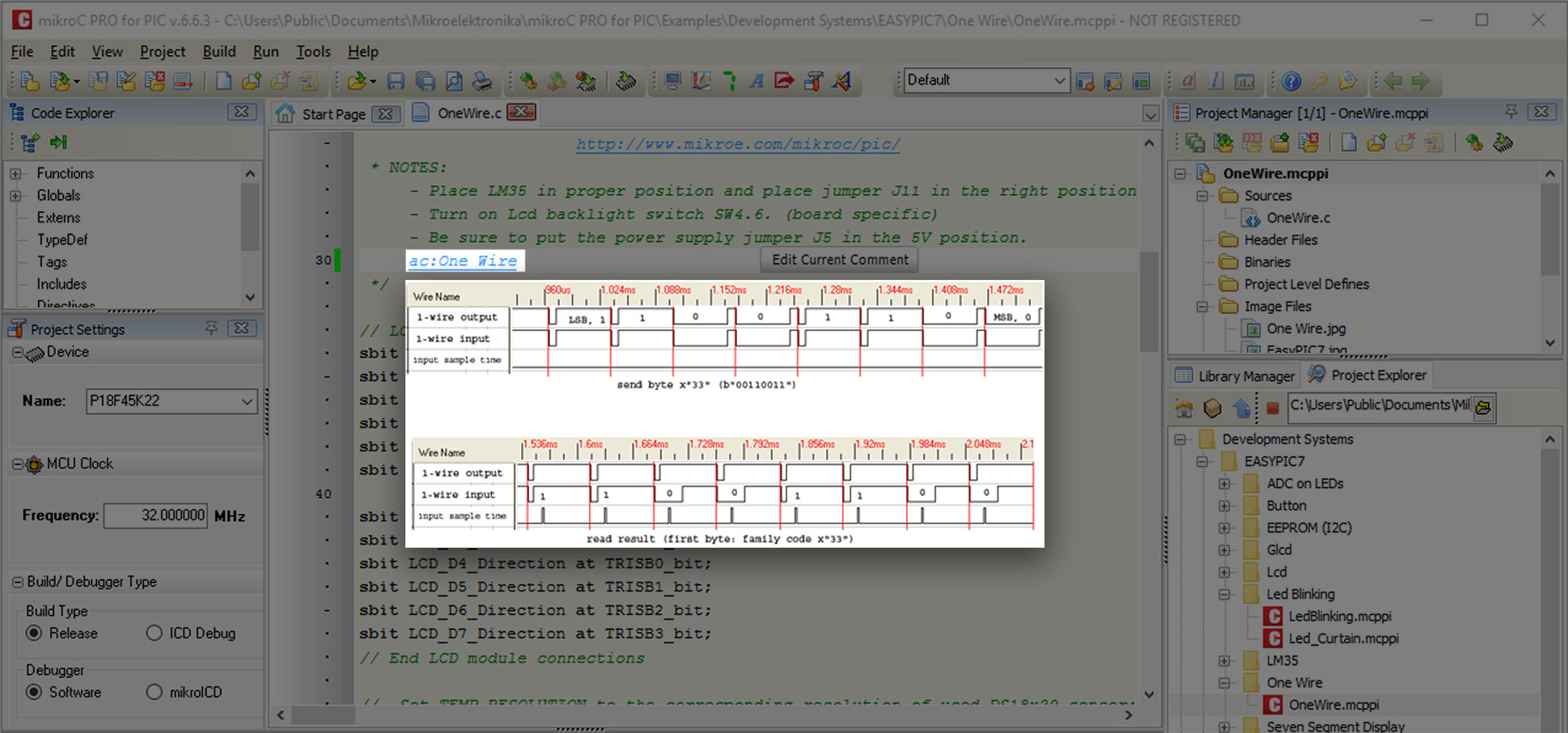Click the monitor icon in main toolbar
The width and height of the screenshot is (1568, 733).
(672, 81)
